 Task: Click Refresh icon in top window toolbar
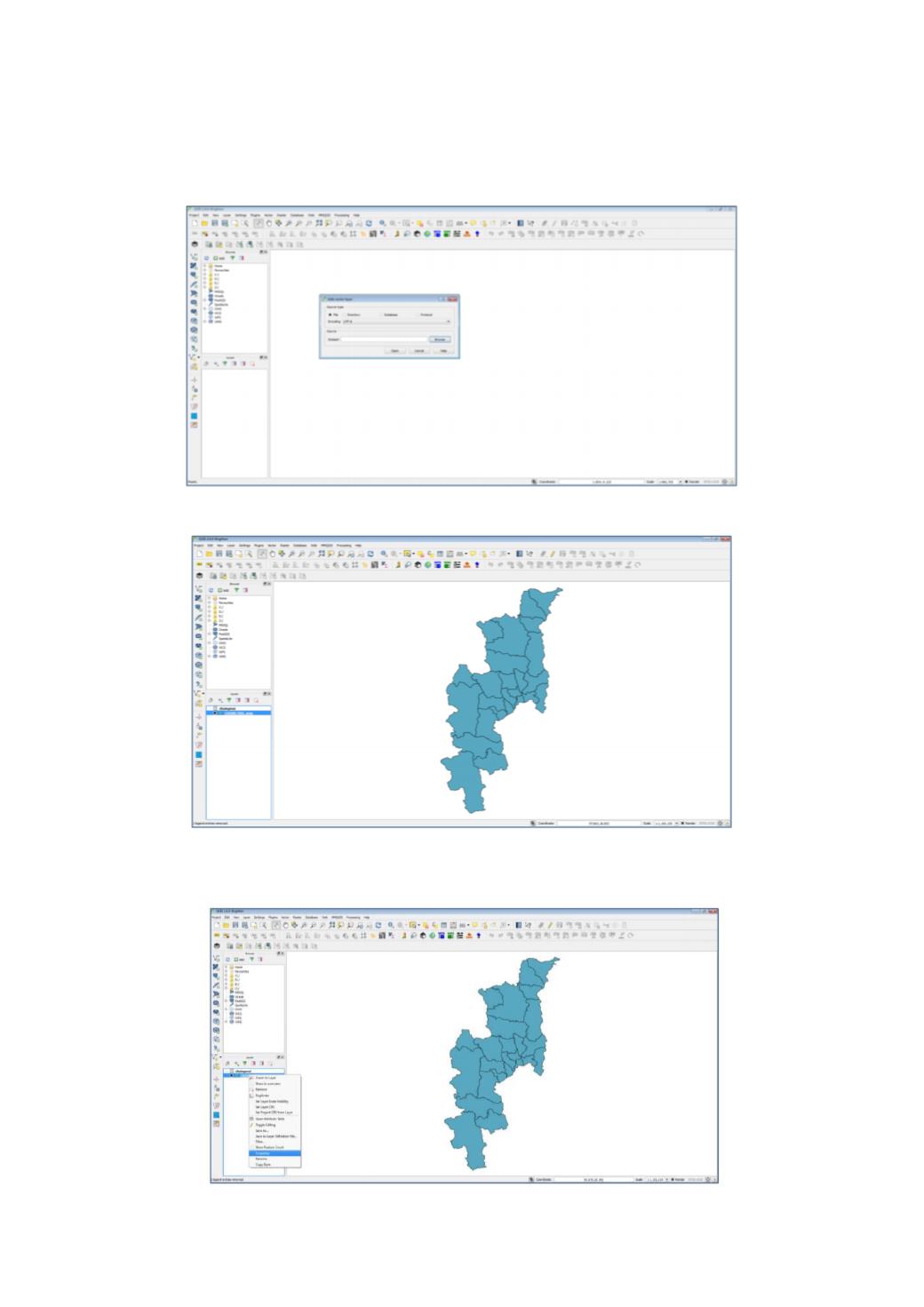(x=369, y=223)
